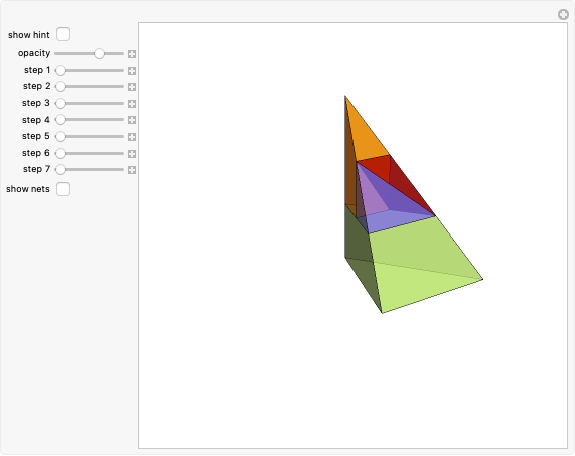Screen dimensions: 575x456
Task: Open the step 7 plus icon
Action: point(132,170)
